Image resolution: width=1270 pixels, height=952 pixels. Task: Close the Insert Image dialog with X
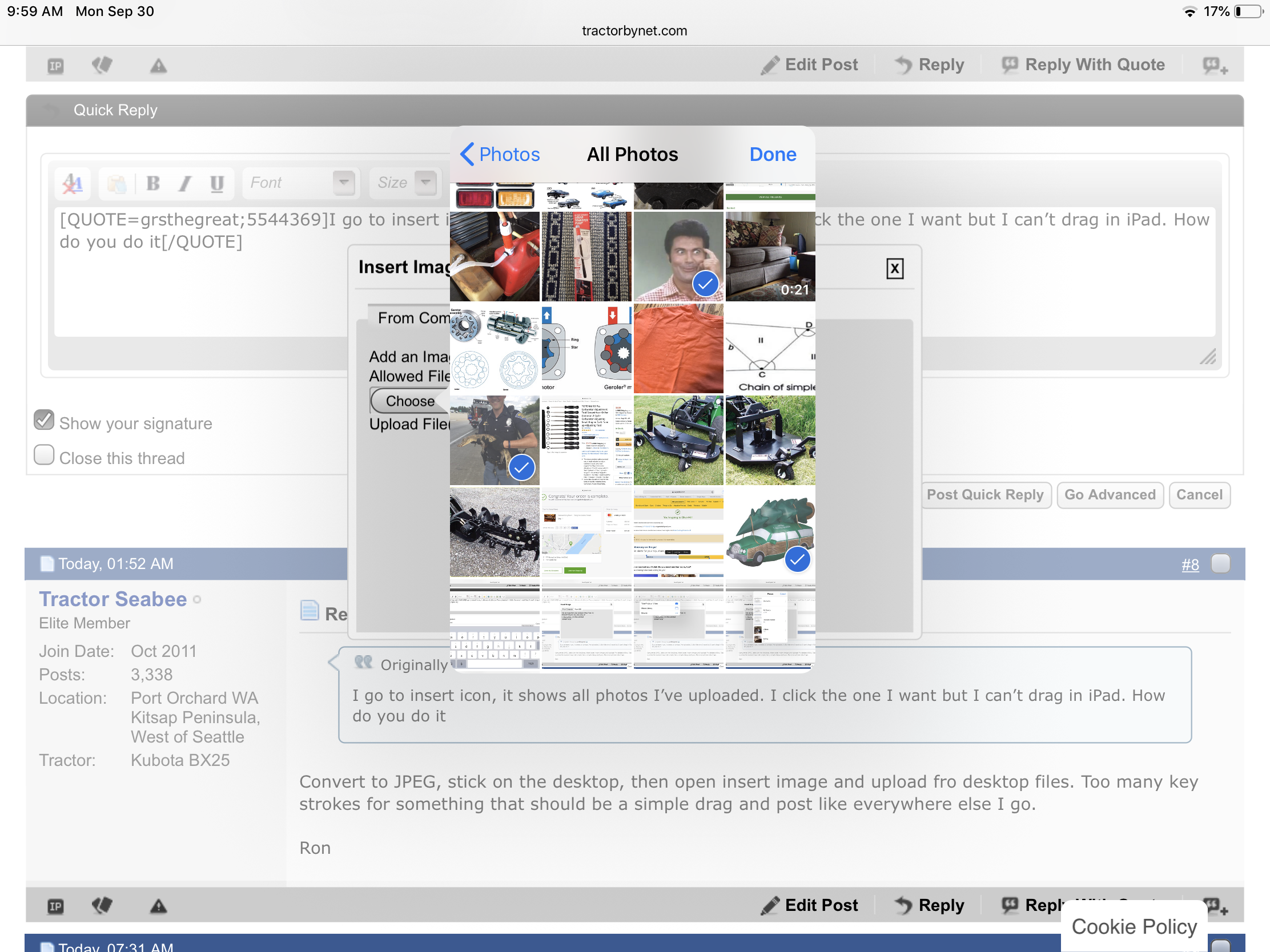[894, 269]
